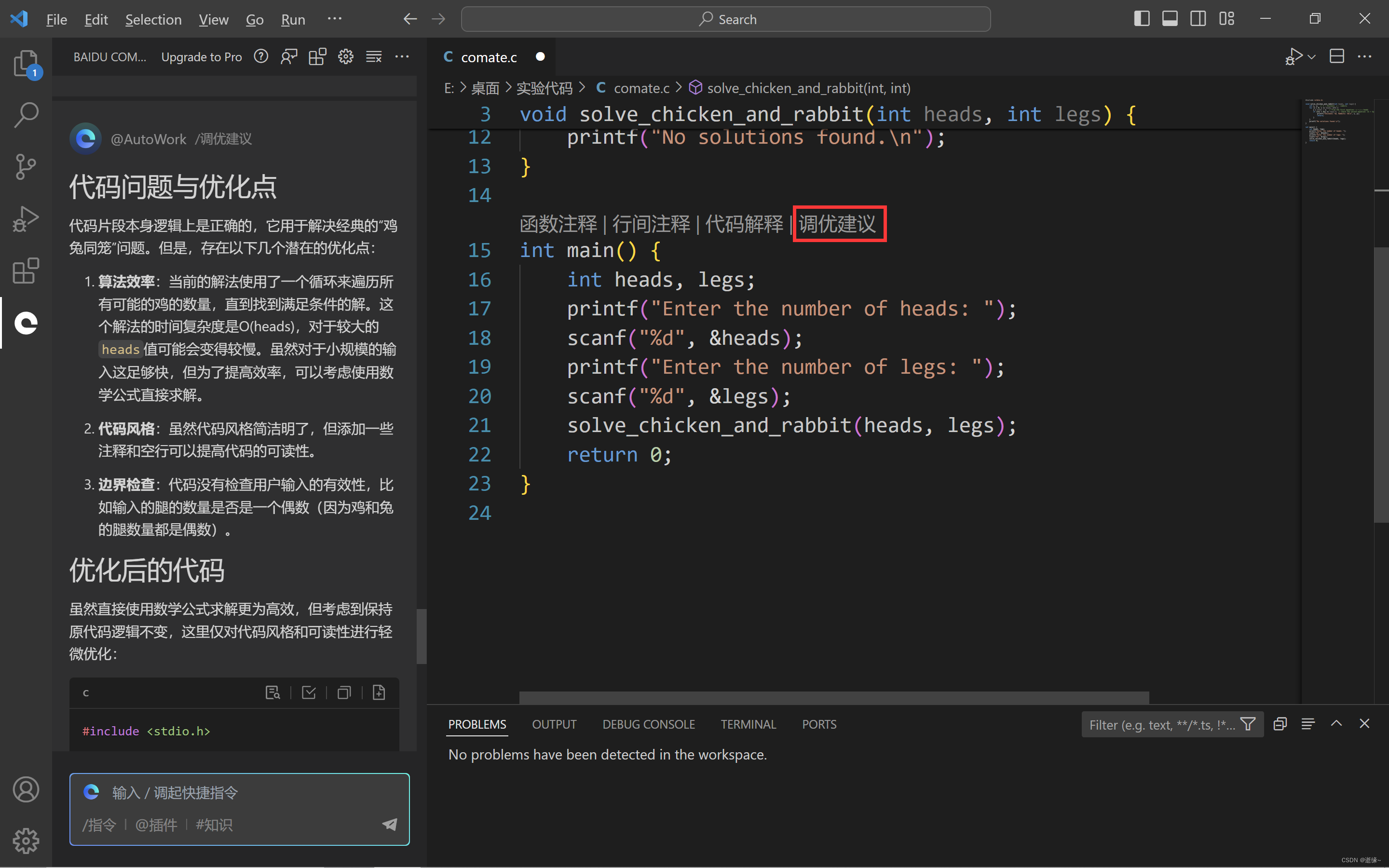Screen dimensions: 1389x868
Task: Toggle the secondary side bar visibility
Action: click(x=1198, y=19)
